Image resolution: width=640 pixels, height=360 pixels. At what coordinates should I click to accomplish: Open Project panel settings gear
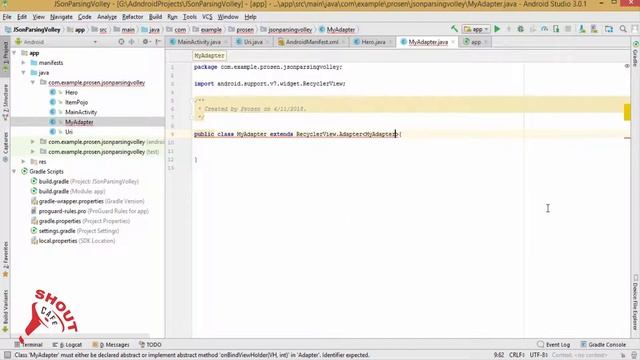[146, 42]
